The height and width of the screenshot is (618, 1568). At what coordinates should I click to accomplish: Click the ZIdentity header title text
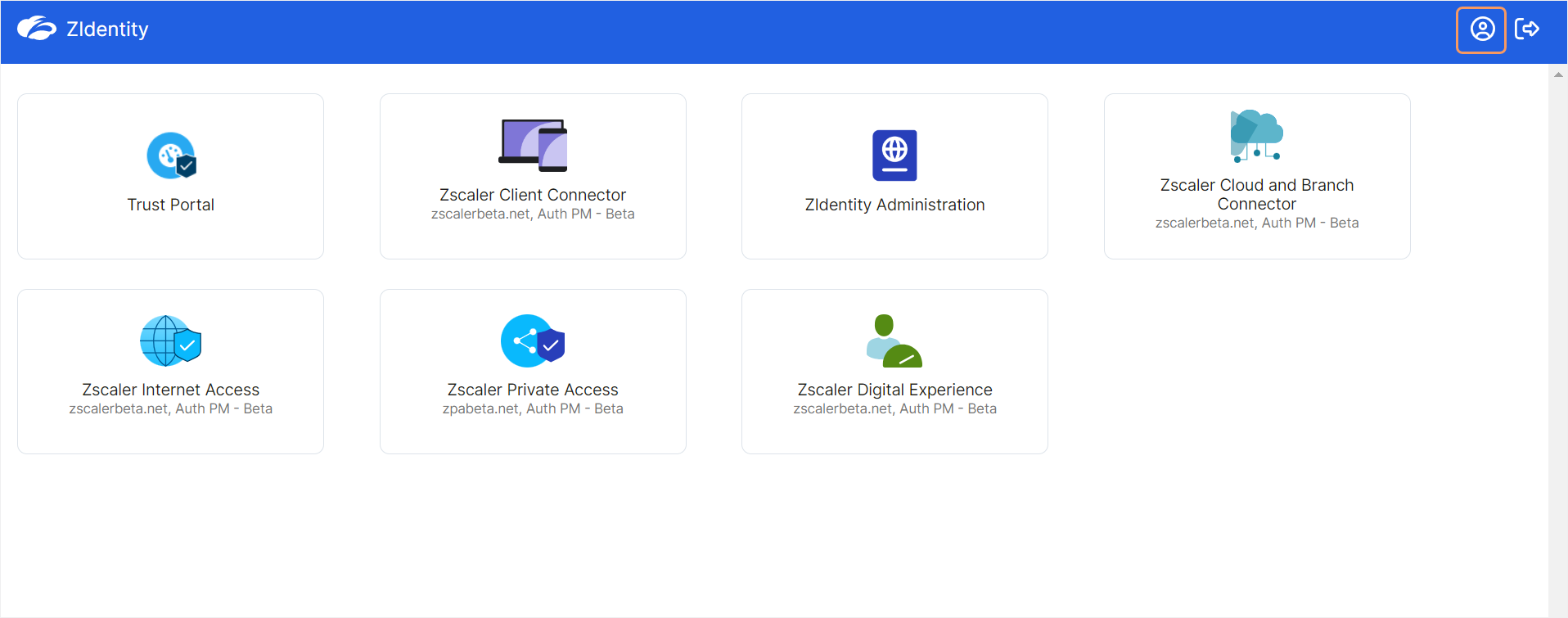107,29
